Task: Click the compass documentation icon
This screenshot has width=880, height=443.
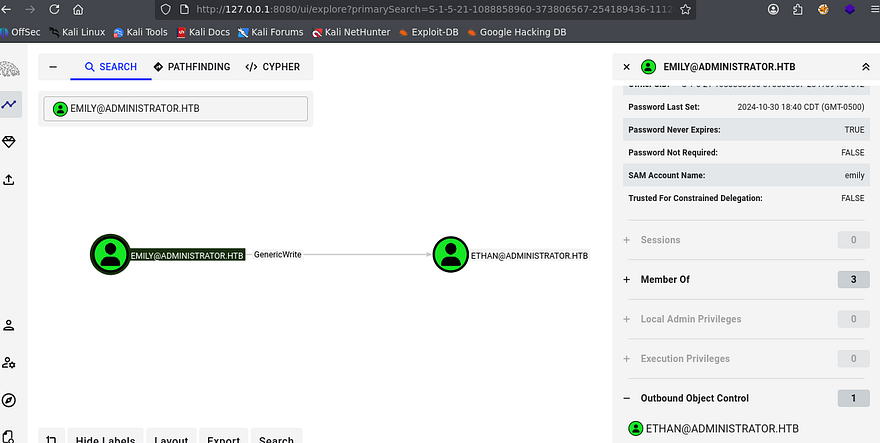Action: (x=10, y=400)
